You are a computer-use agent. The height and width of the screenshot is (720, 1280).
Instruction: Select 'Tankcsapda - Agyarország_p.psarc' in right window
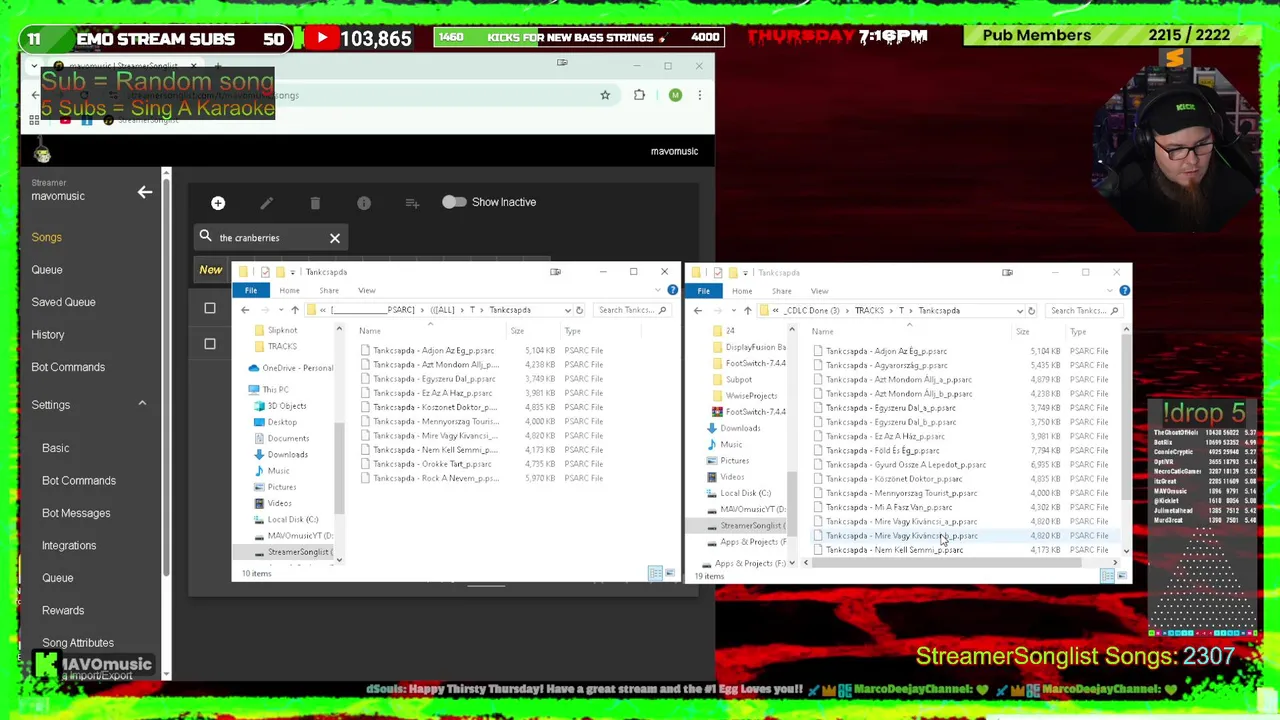[x=880, y=365]
